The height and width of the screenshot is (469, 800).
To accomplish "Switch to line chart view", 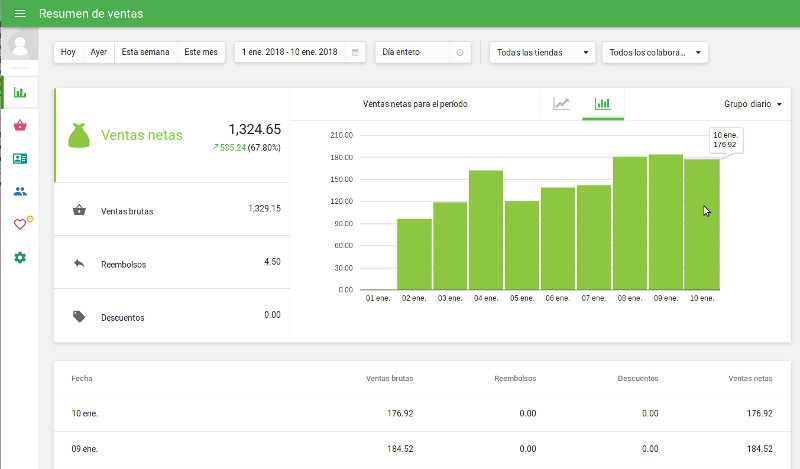I will (x=561, y=104).
